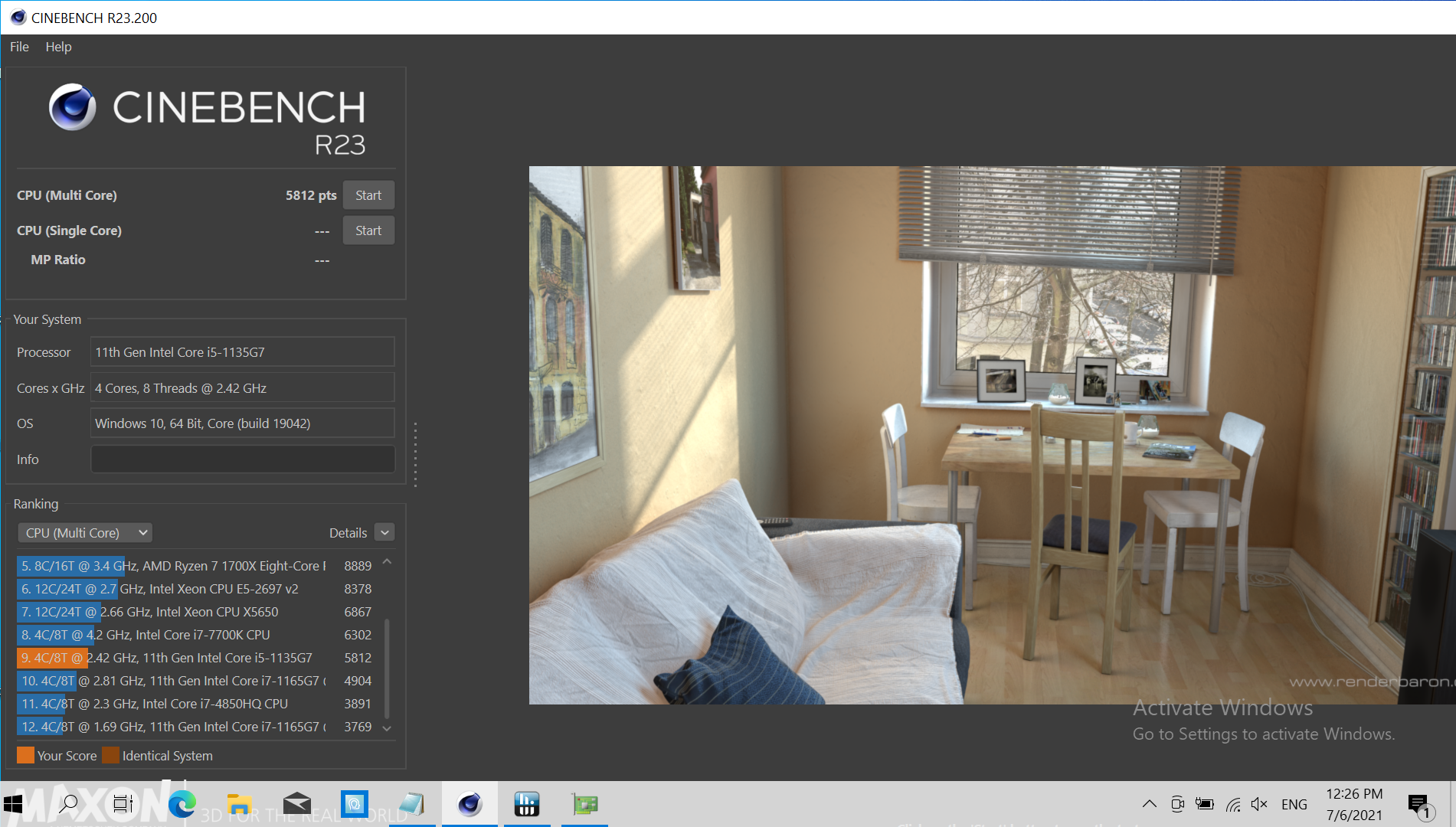Open the bar-chart app in taskbar
Image resolution: width=1456 pixels, height=827 pixels.
pos(527,804)
